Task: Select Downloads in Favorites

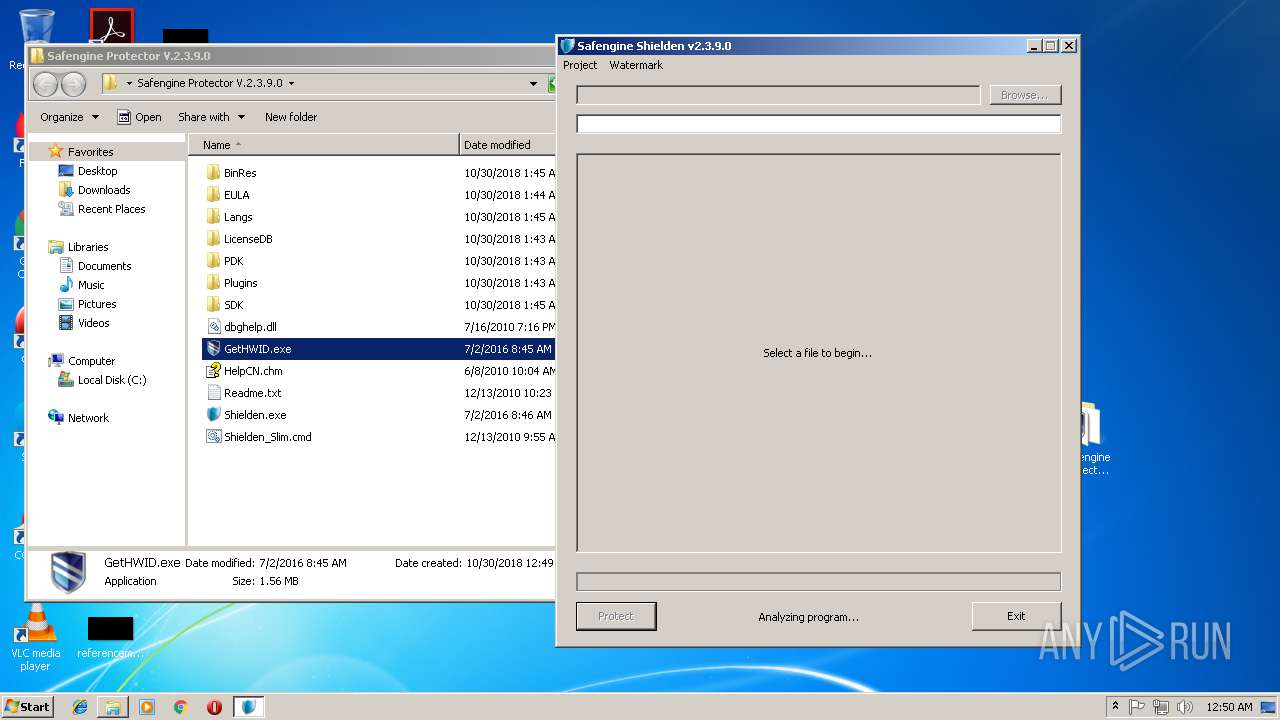Action: (104, 190)
